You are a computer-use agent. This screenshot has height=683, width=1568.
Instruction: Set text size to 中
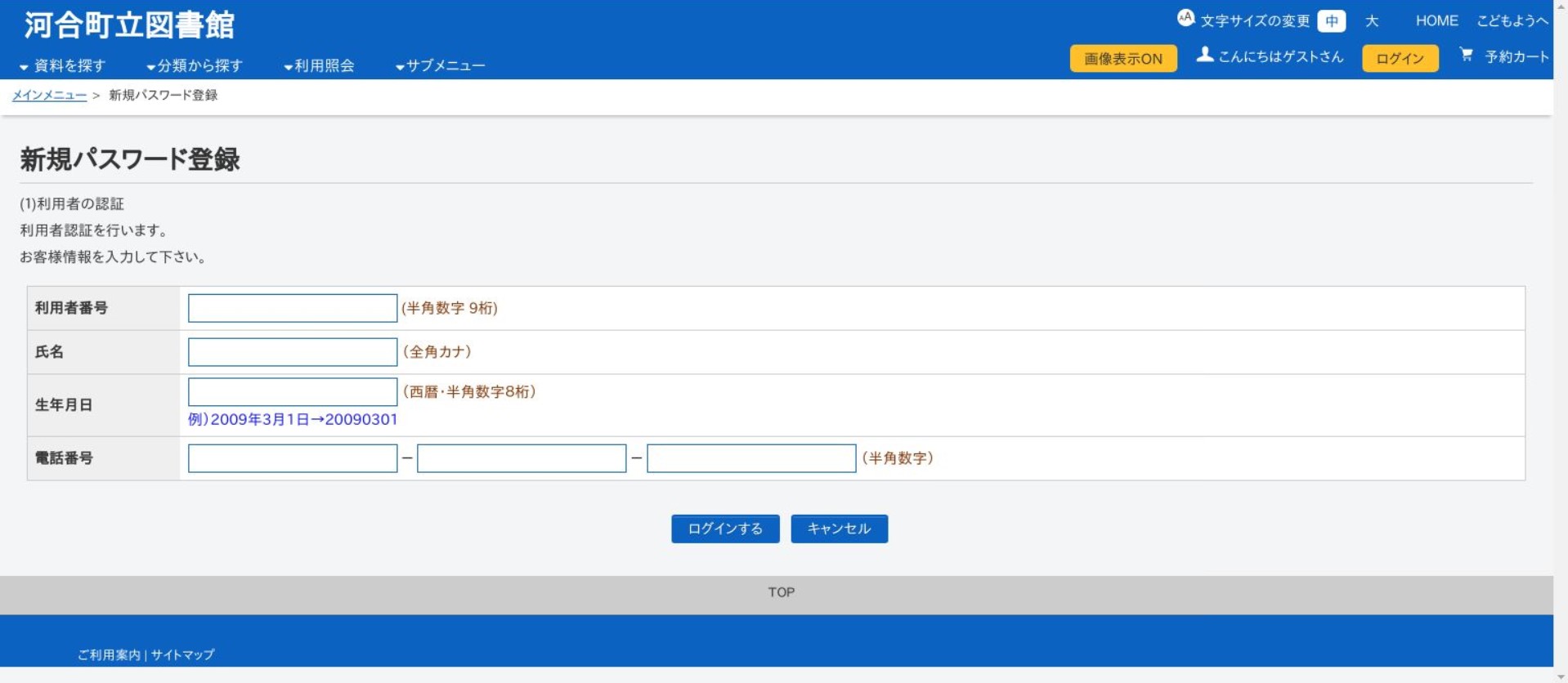point(1332,21)
